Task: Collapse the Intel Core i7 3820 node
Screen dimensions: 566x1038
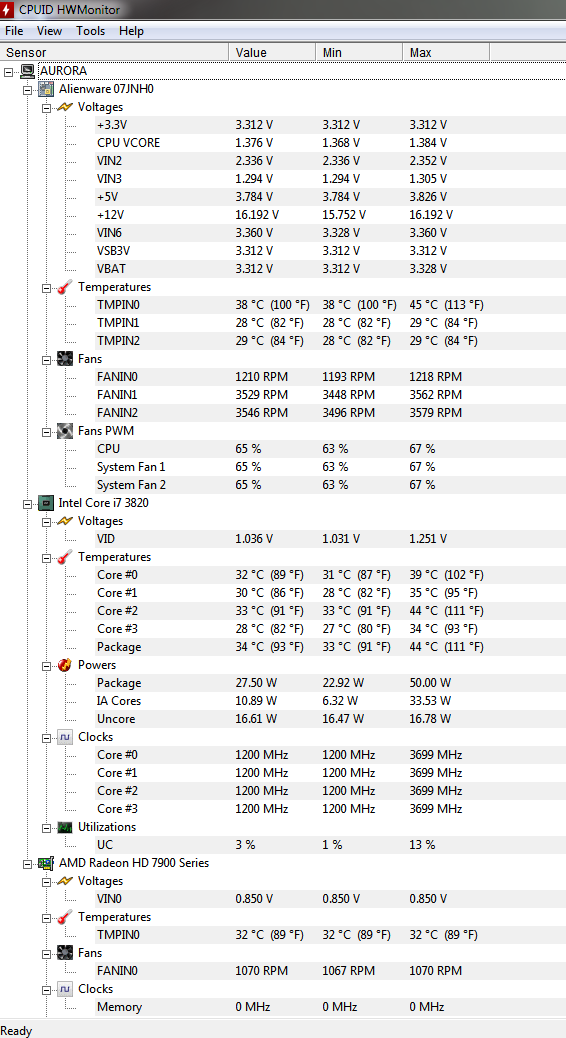Action: [x=27, y=503]
